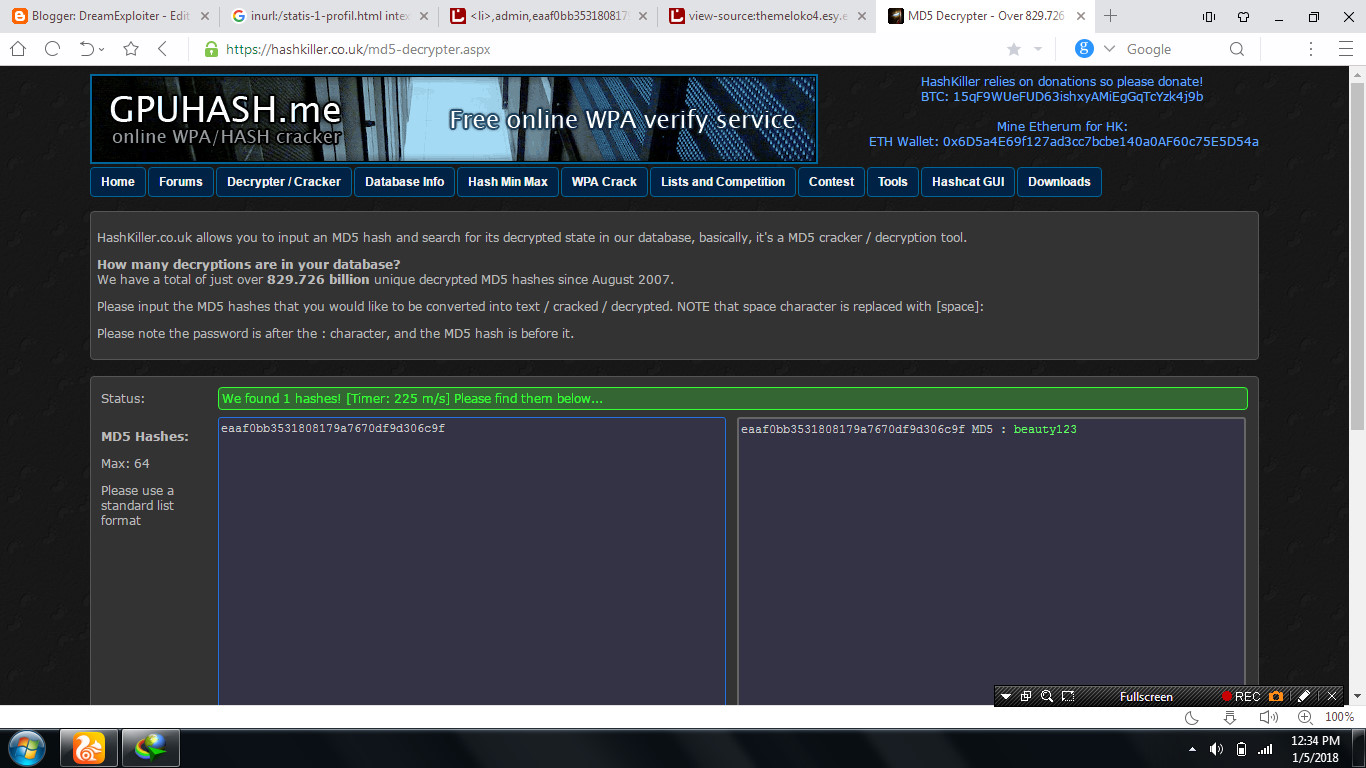Open the Windows Start menu
Viewport: 1366px width, 768px height.
26,747
